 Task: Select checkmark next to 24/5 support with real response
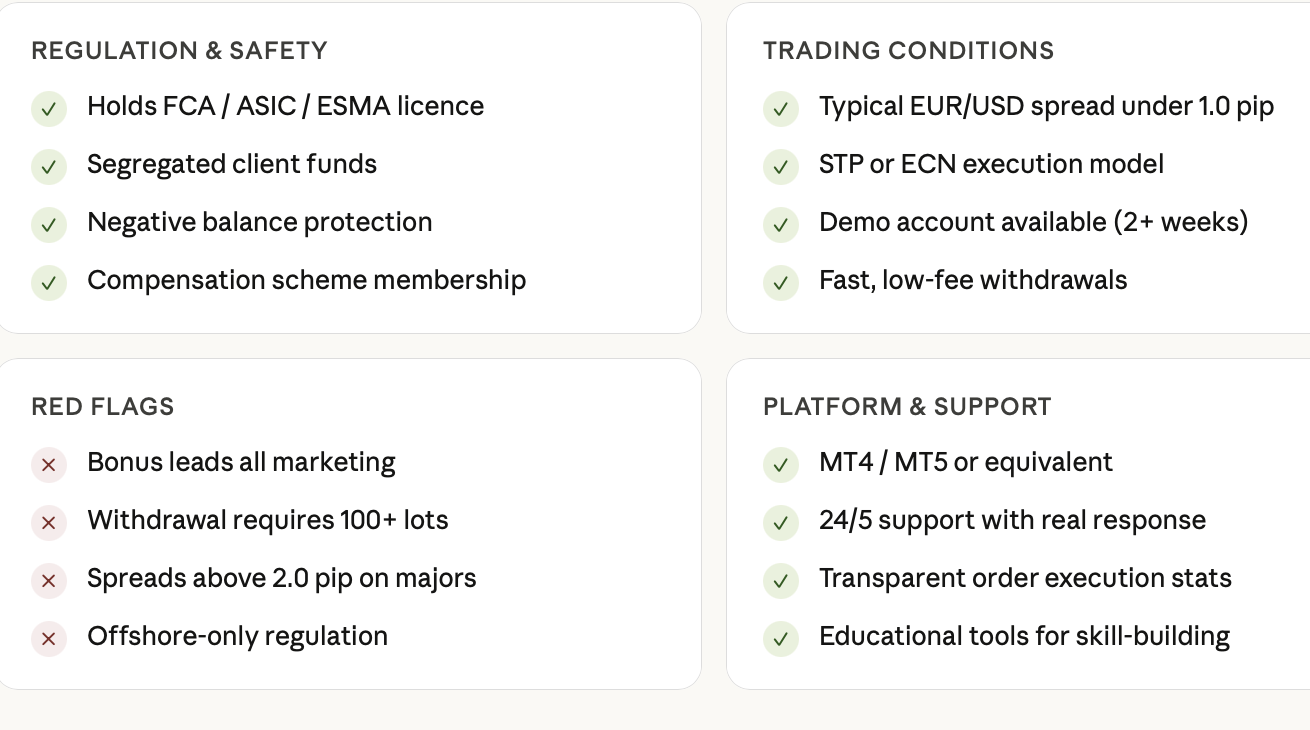tap(781, 522)
